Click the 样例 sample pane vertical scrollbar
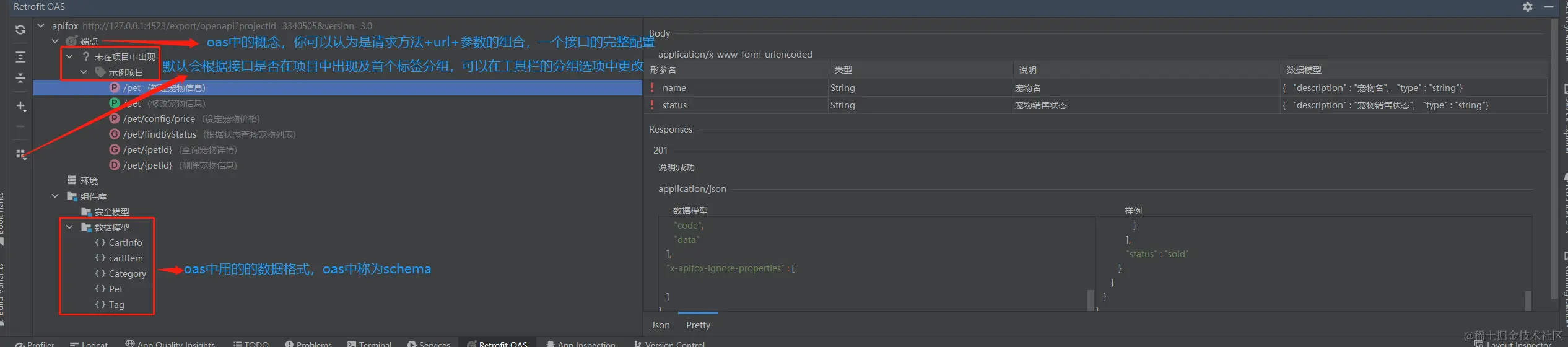1568x347 pixels. click(x=1528, y=300)
